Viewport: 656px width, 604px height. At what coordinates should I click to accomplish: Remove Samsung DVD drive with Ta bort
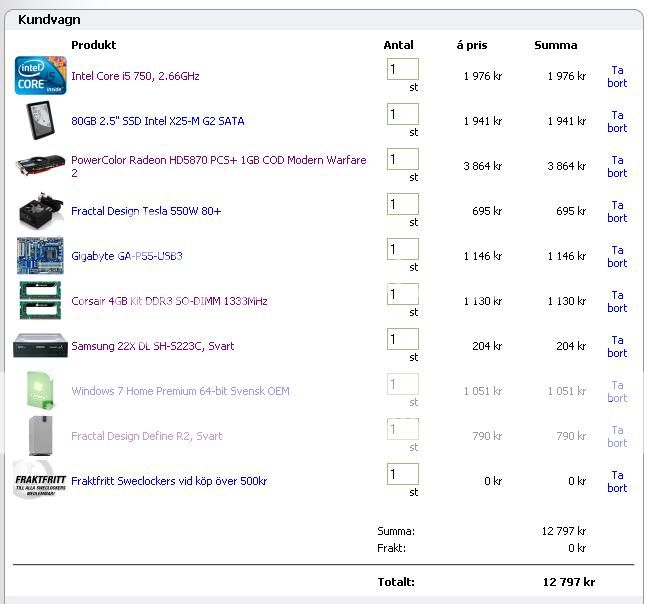point(617,347)
